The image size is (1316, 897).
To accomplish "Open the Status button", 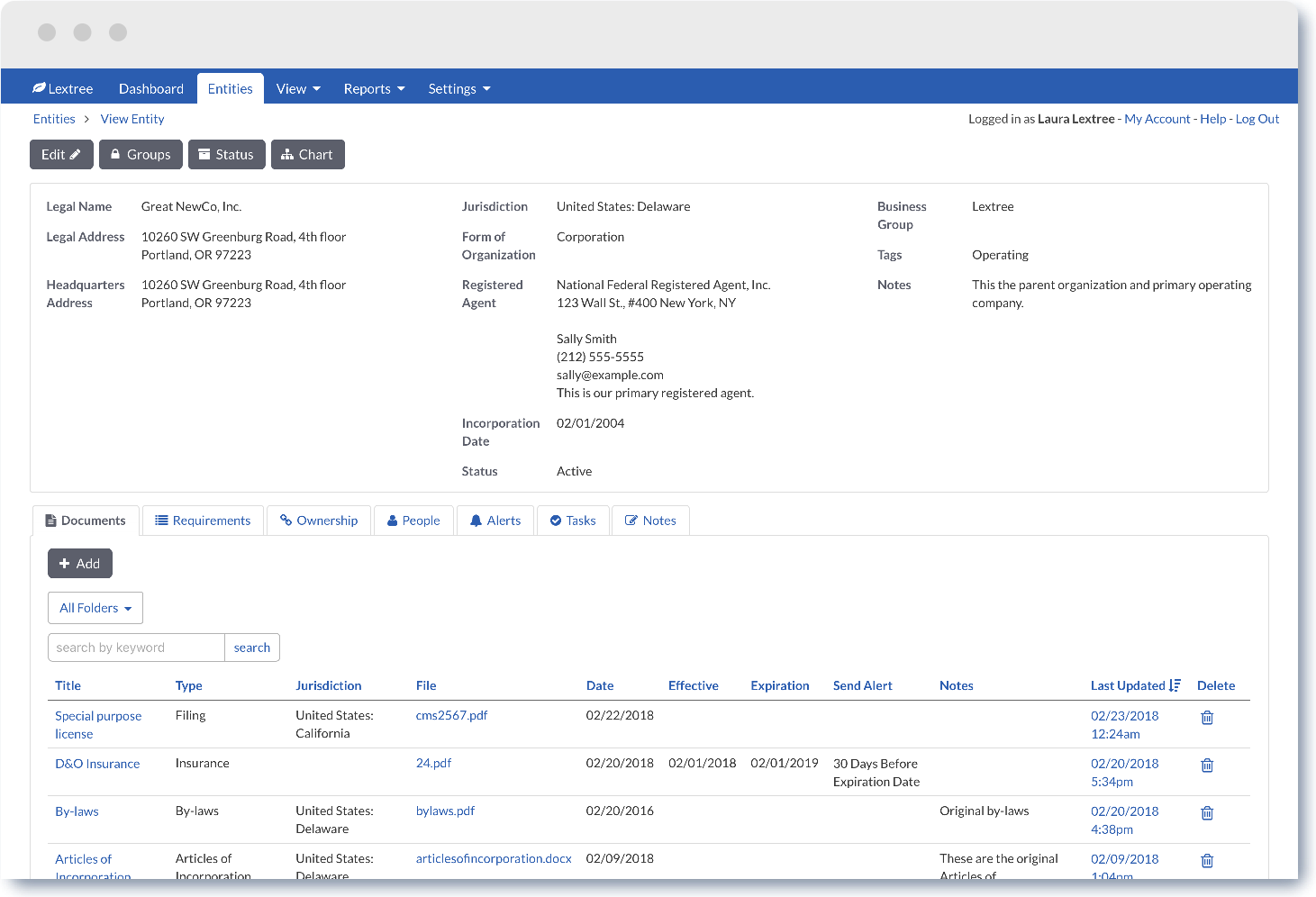I will (x=227, y=155).
